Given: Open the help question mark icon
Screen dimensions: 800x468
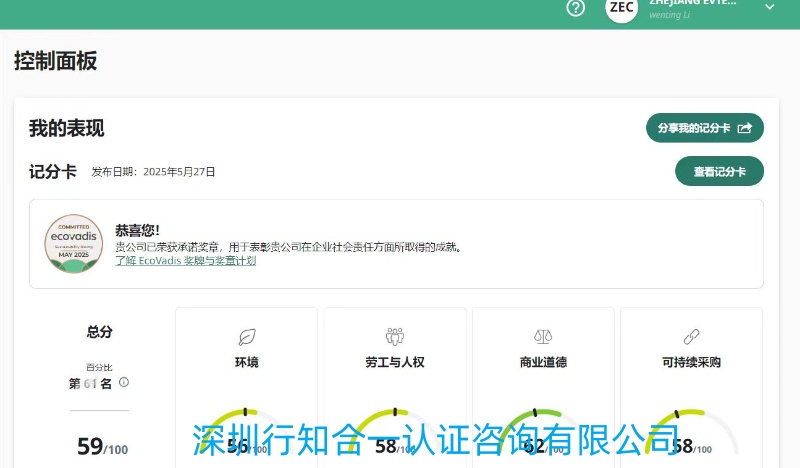Looking at the screenshot, I should coord(576,8).
